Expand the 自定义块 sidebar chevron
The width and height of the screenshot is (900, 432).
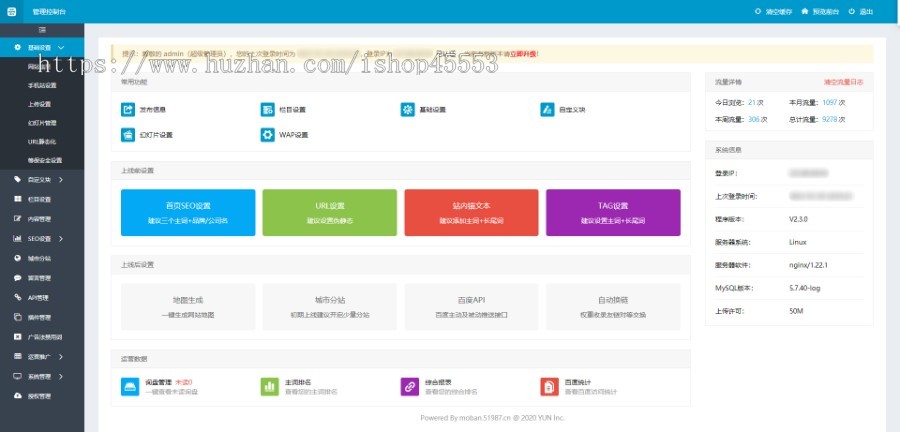(61, 180)
